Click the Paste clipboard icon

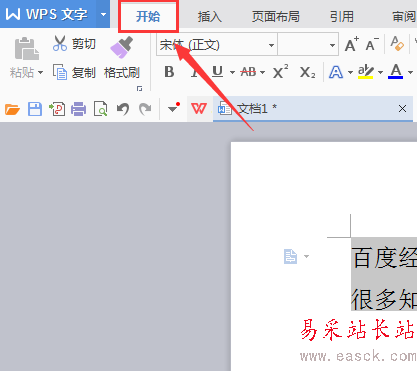[26, 49]
